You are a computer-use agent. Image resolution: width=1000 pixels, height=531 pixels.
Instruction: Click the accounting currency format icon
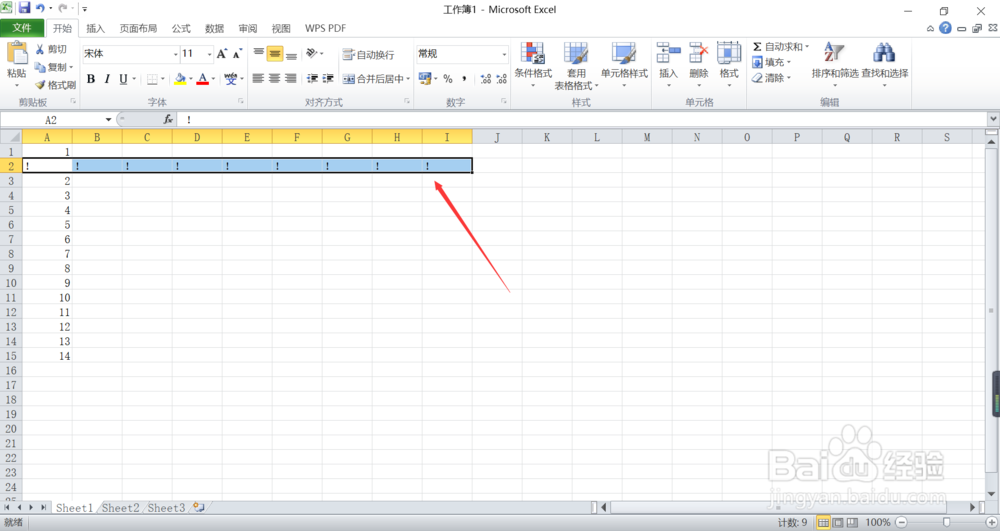(425, 78)
